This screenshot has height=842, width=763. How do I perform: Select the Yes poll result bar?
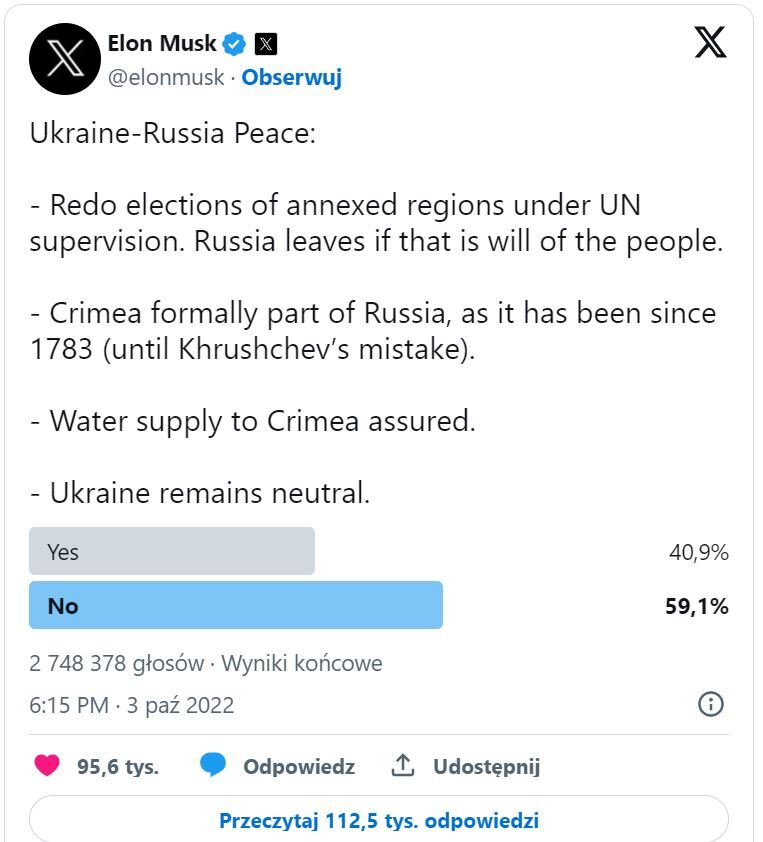coord(172,552)
